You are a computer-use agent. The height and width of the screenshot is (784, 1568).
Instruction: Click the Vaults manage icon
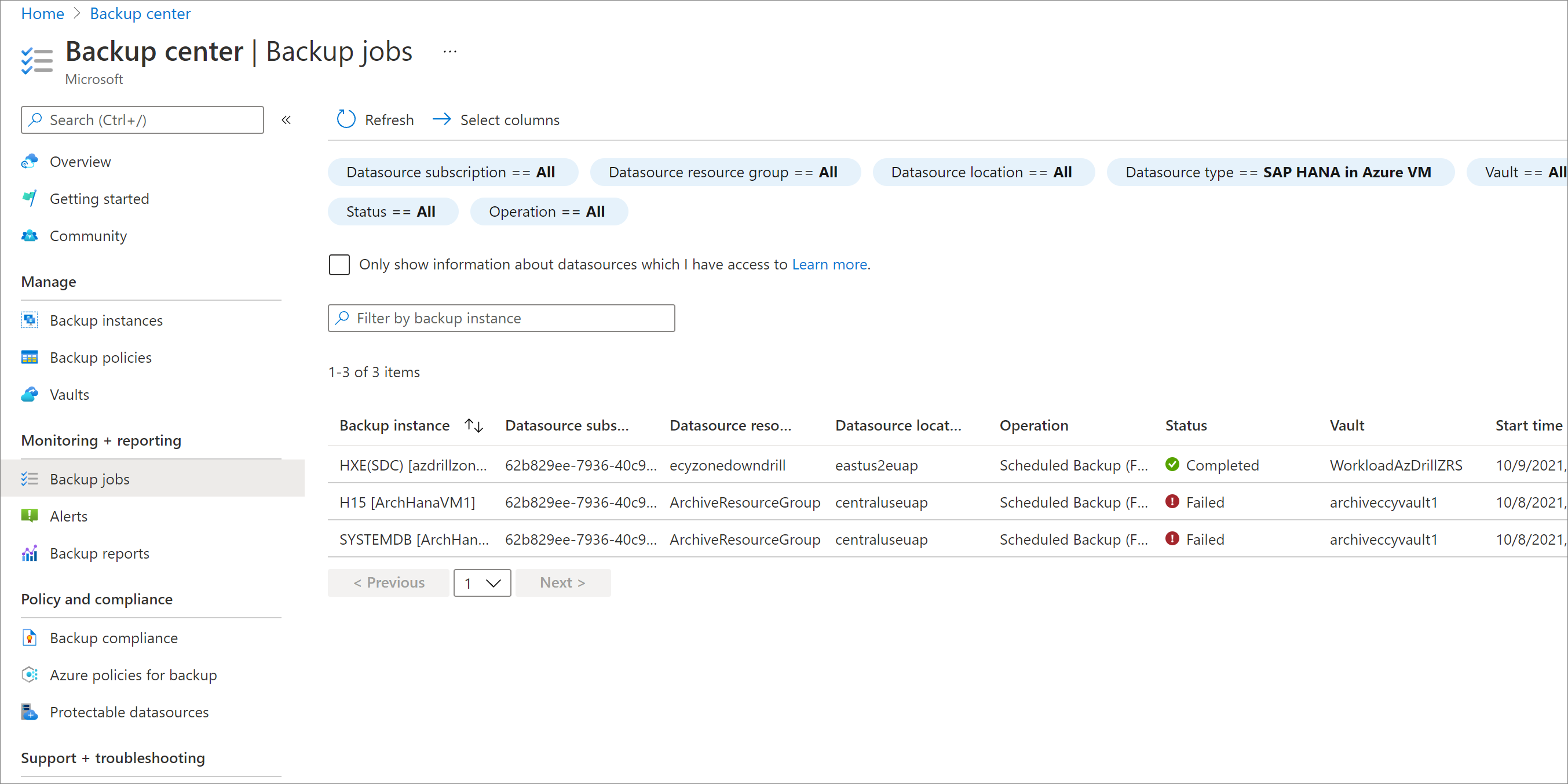pos(30,393)
